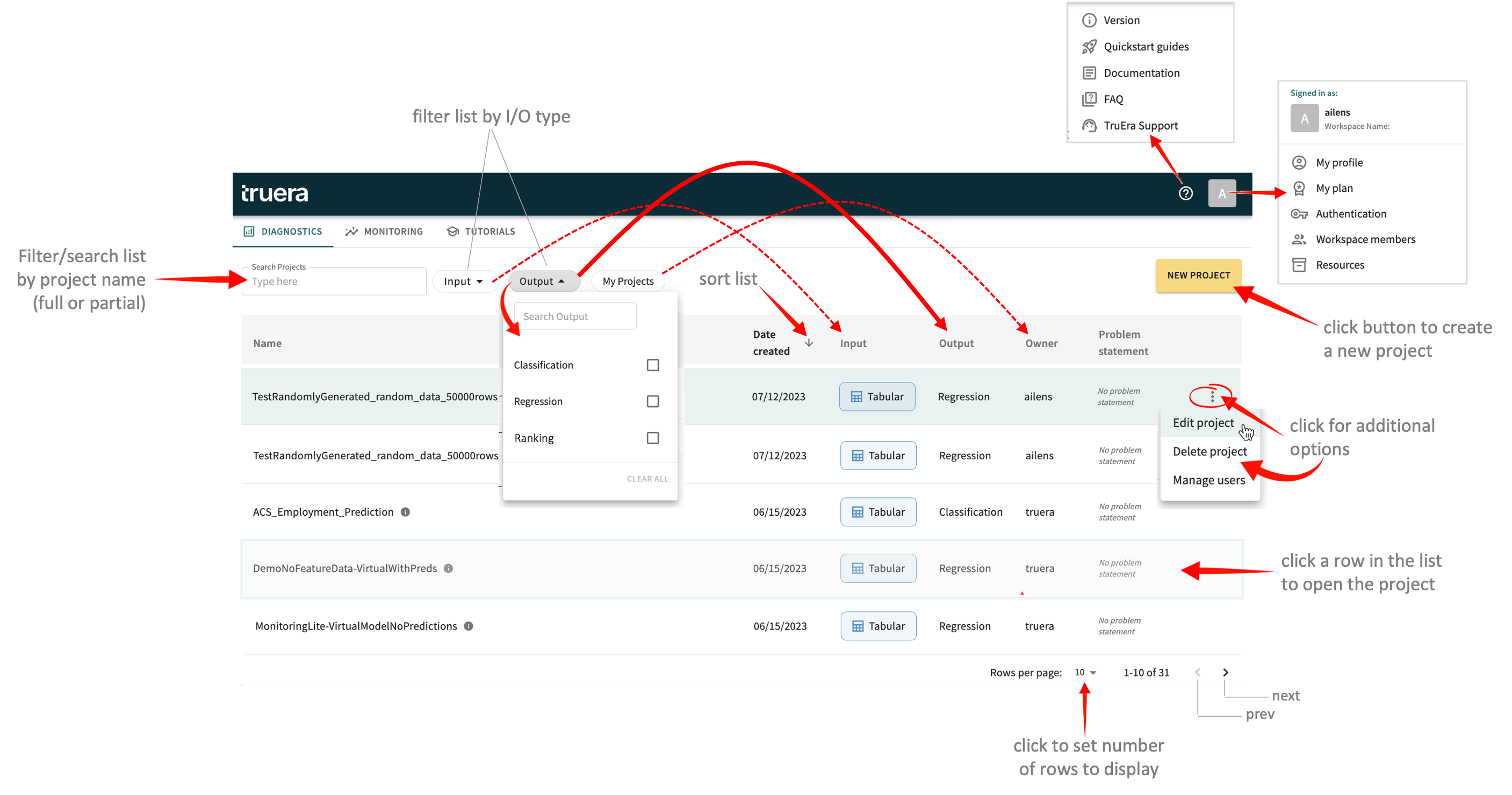
Task: Click the TruEra Support headset icon
Action: (1089, 126)
